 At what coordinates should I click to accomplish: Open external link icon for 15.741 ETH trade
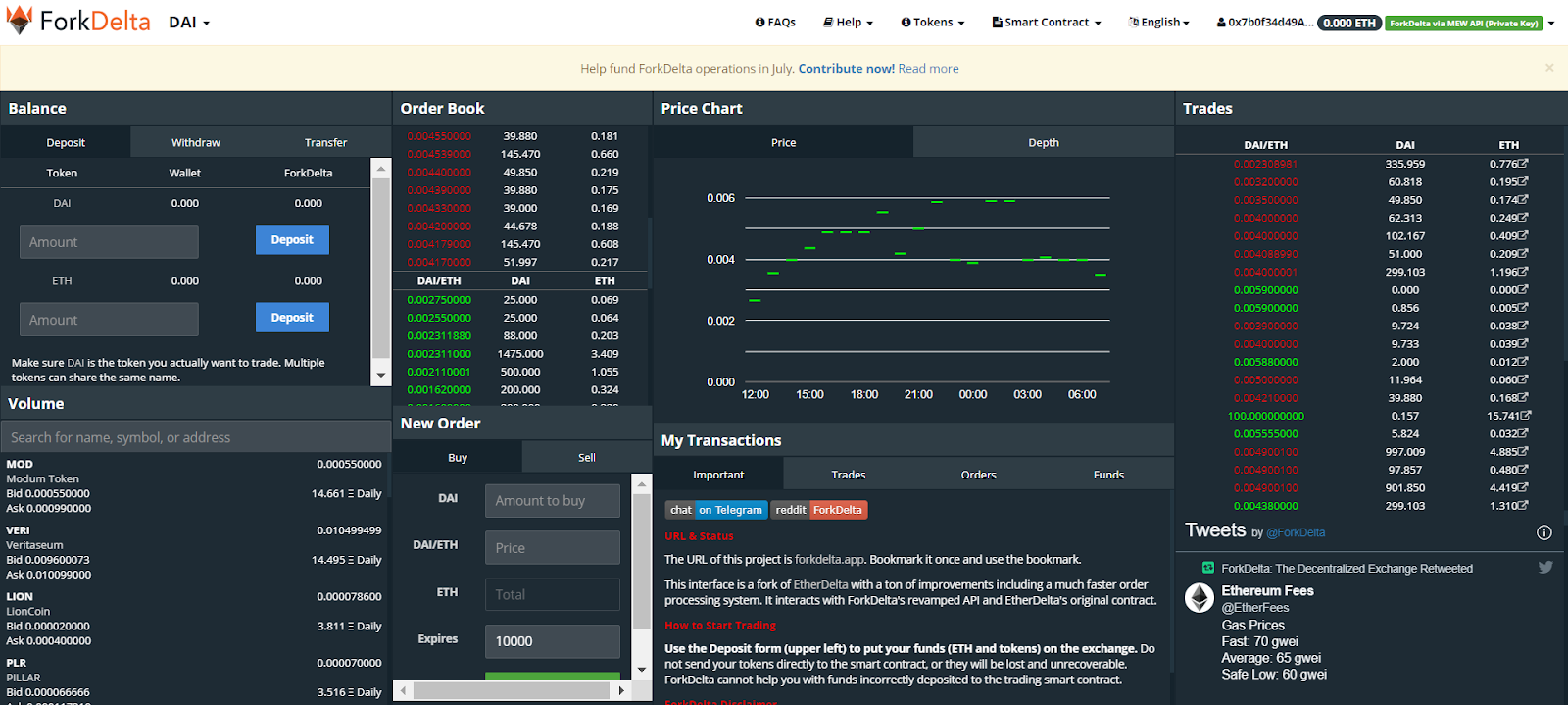[1526, 416]
